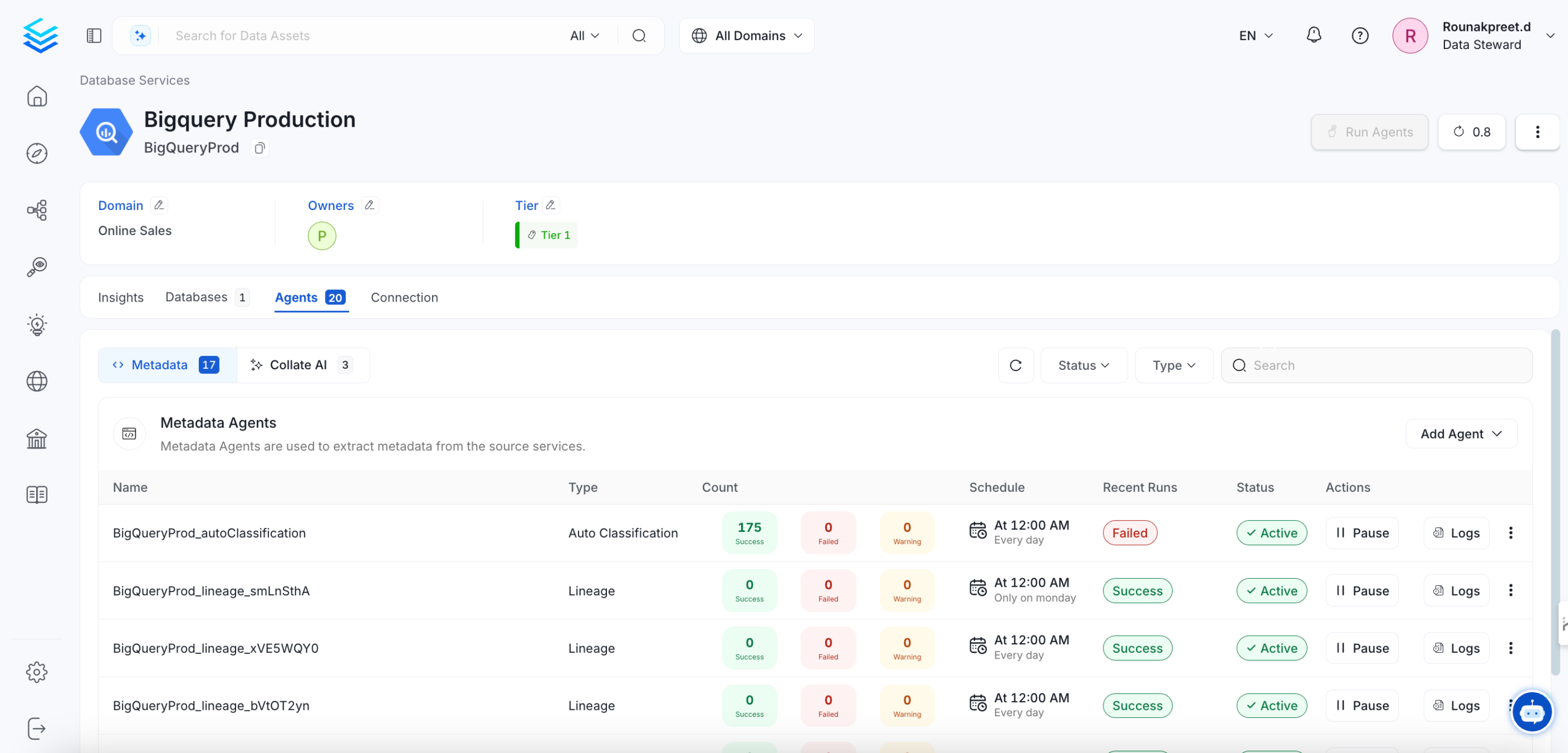Pause the BigQueryProd_autoClassification agent

pos(1362,532)
